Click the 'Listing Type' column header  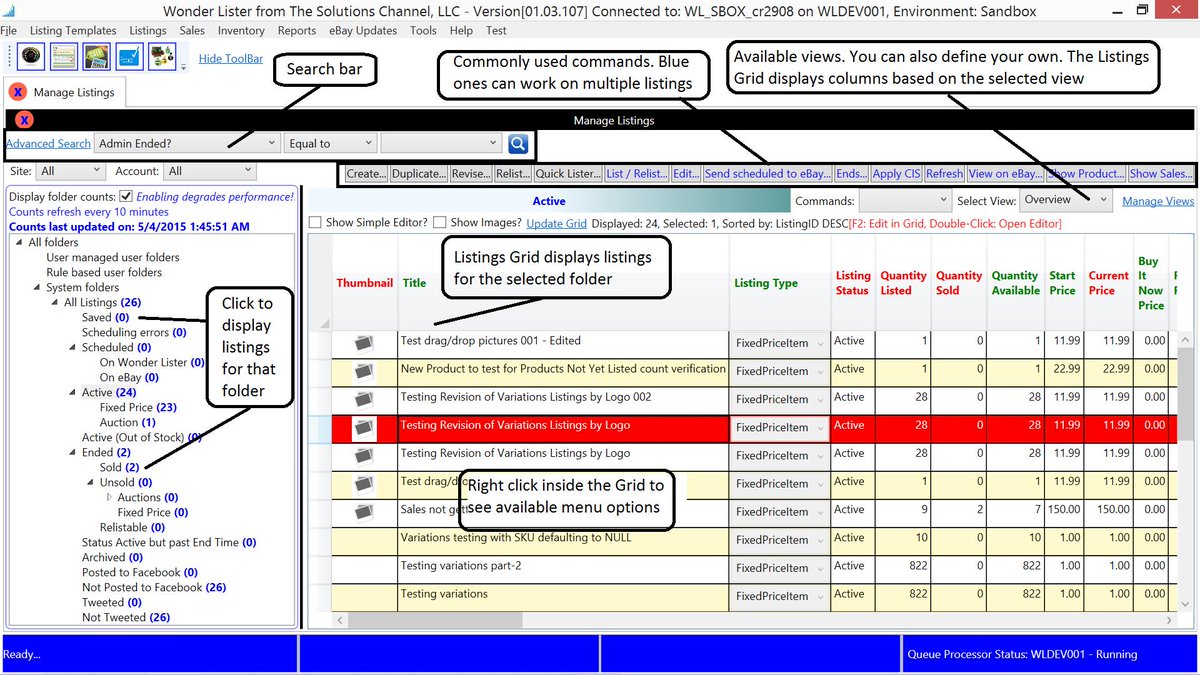tap(766, 283)
